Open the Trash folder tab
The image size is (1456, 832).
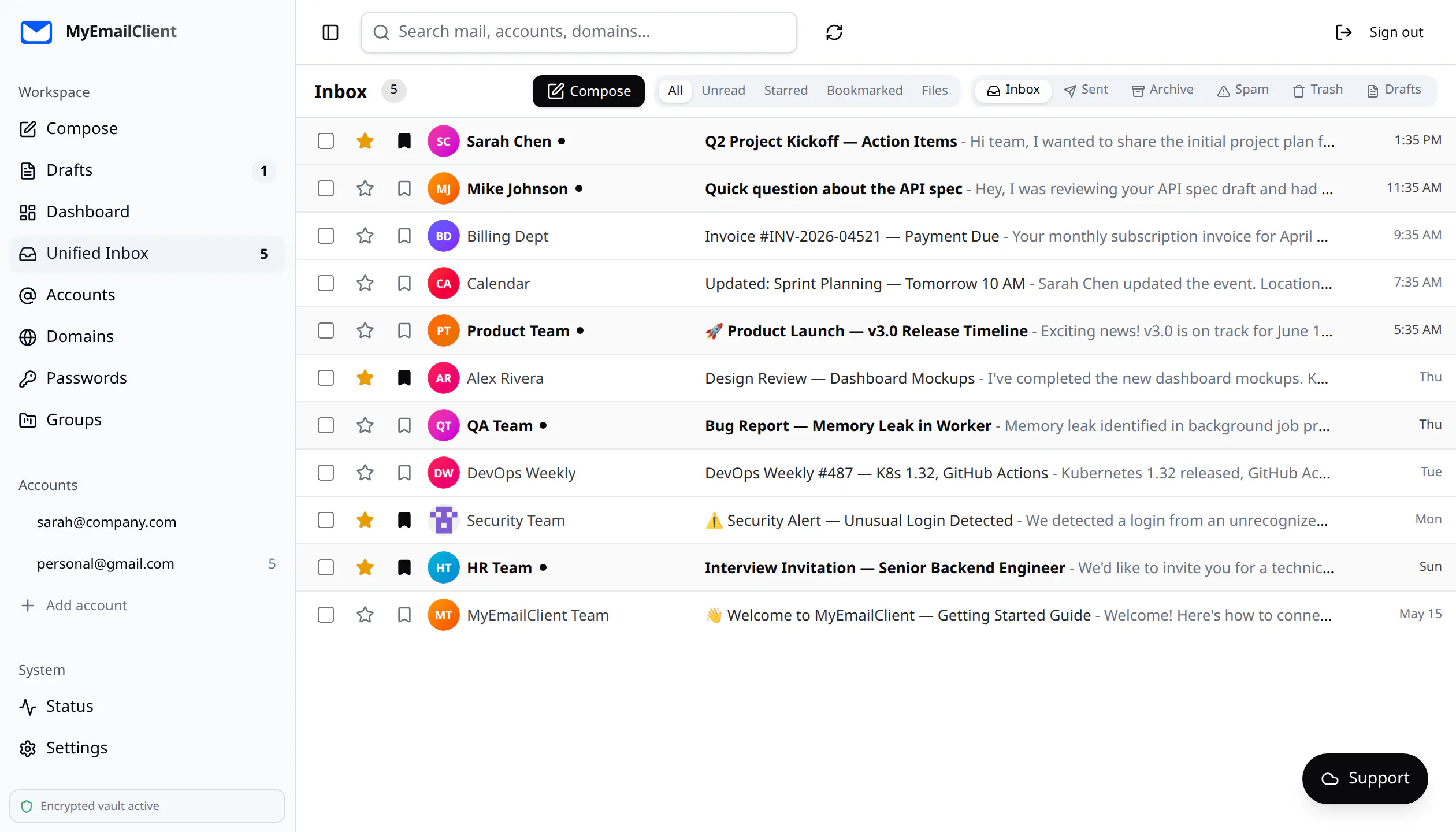coord(1318,90)
